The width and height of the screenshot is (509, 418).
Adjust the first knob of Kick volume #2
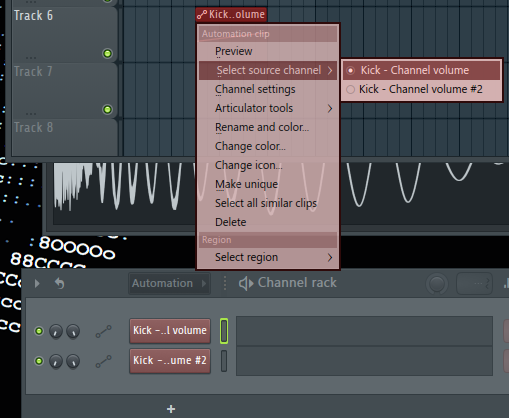click(56, 361)
